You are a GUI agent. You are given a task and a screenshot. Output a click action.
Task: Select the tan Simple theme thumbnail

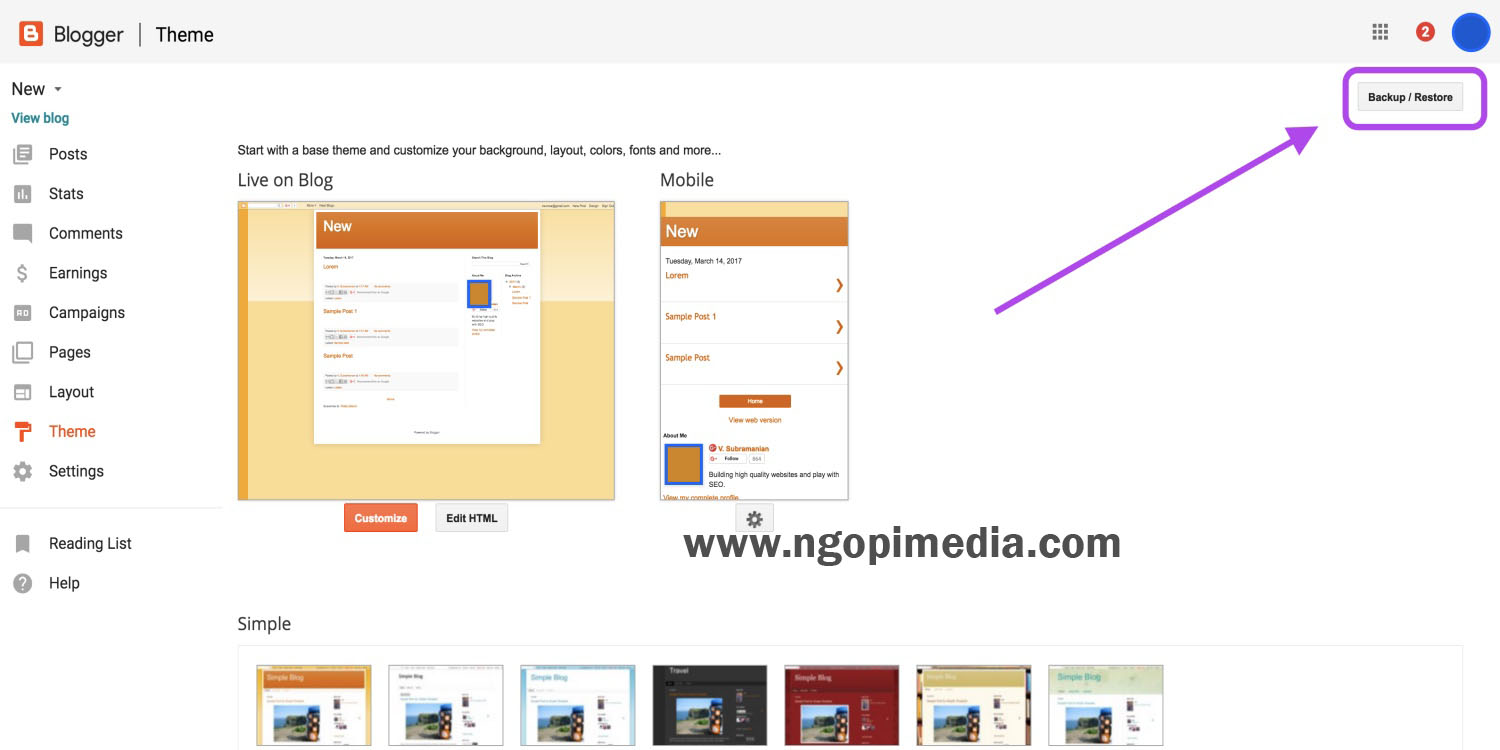pos(973,705)
